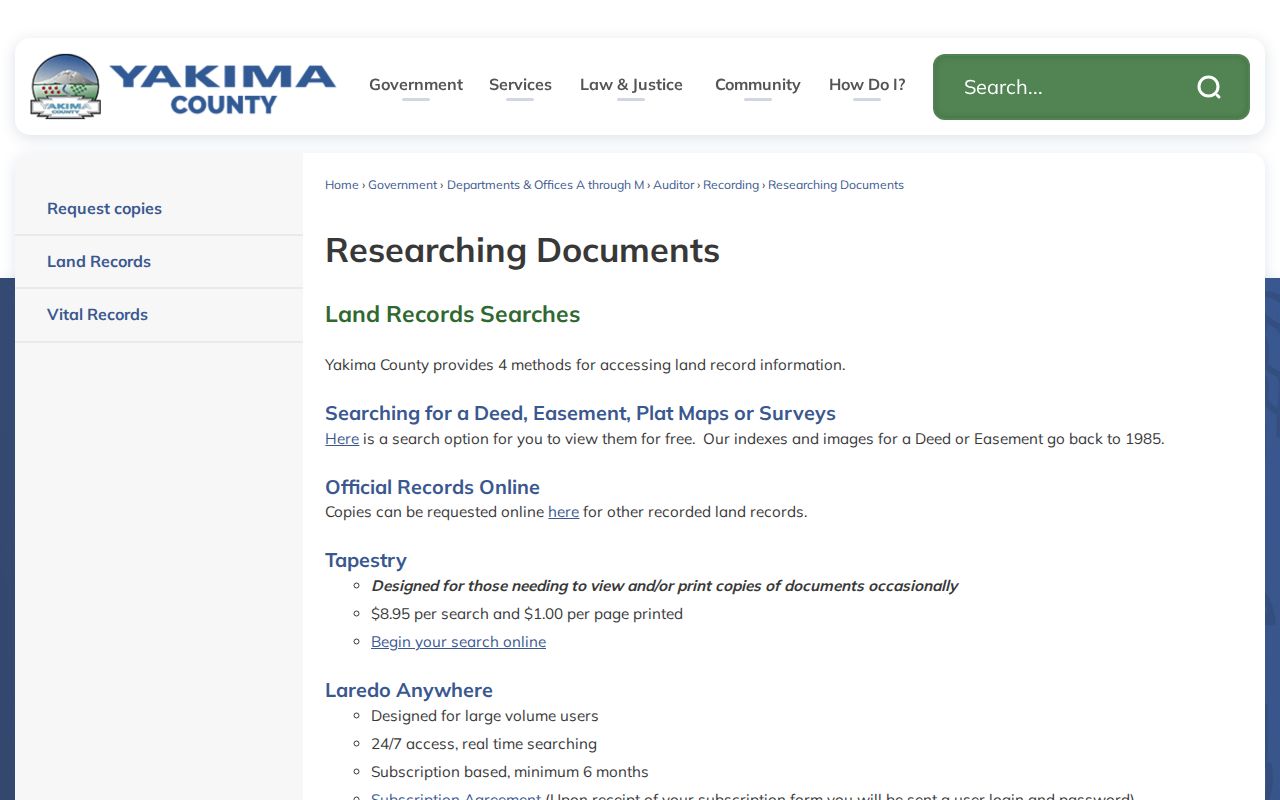Screen dimensions: 1280x800
Task: Open Vital Records in sidebar
Action: click(159, 315)
